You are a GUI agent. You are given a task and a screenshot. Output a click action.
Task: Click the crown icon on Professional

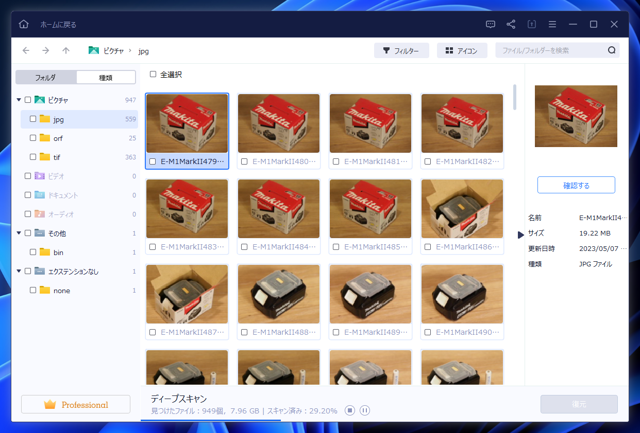coord(50,404)
